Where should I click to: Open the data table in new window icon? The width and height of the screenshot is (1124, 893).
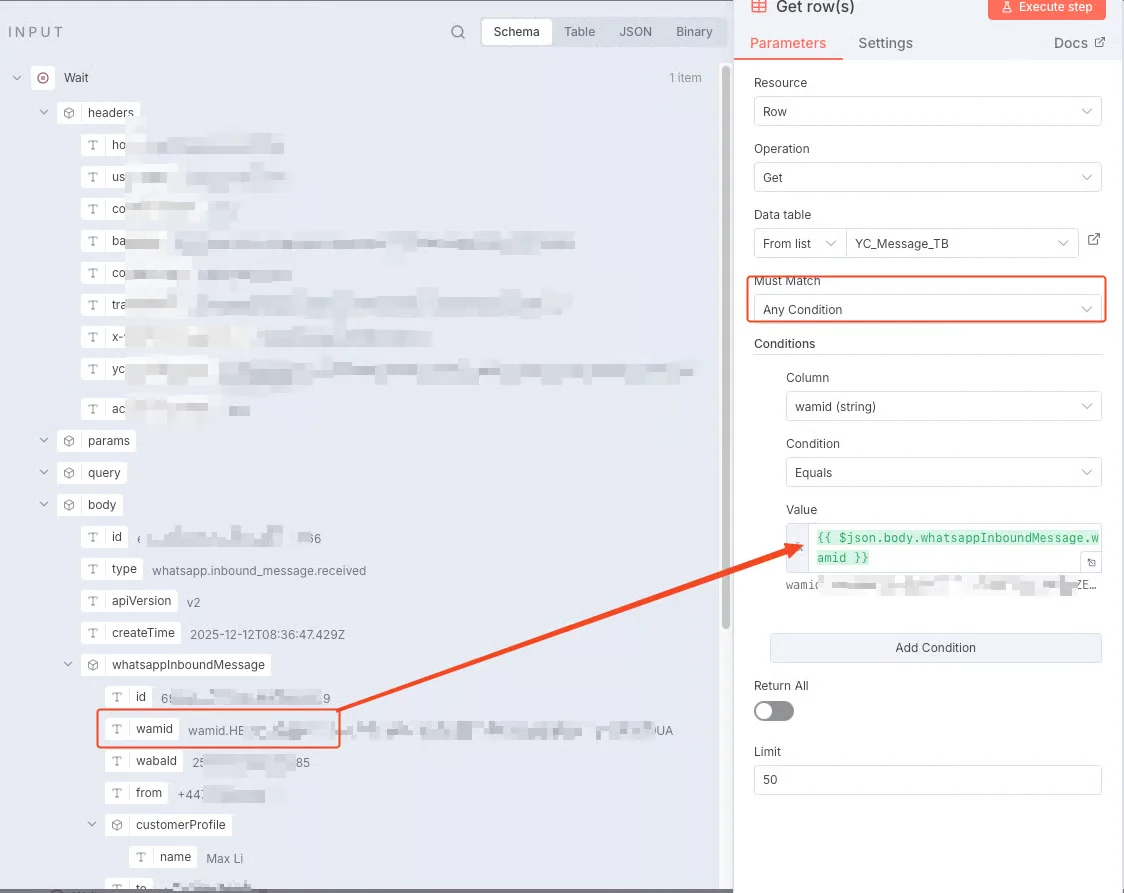(x=1093, y=239)
